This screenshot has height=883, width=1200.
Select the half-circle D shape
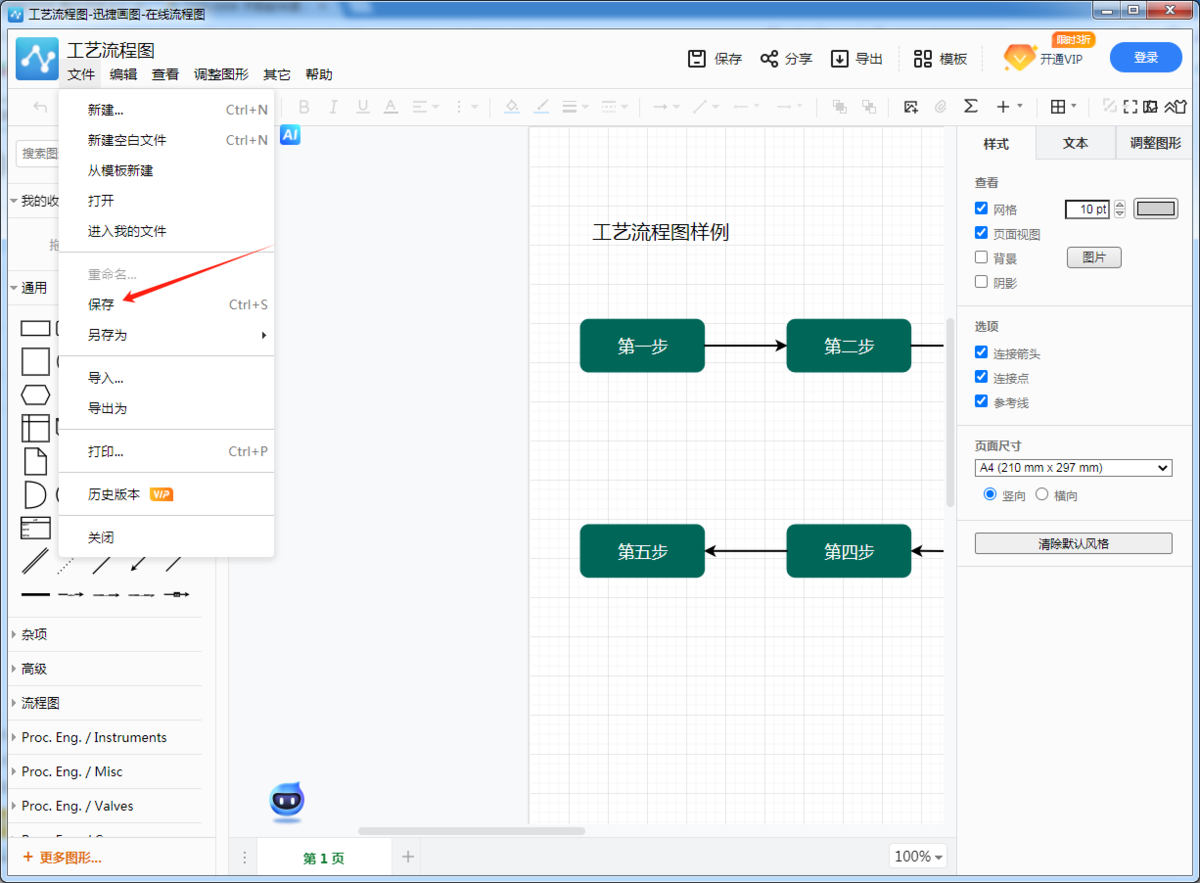coord(35,494)
